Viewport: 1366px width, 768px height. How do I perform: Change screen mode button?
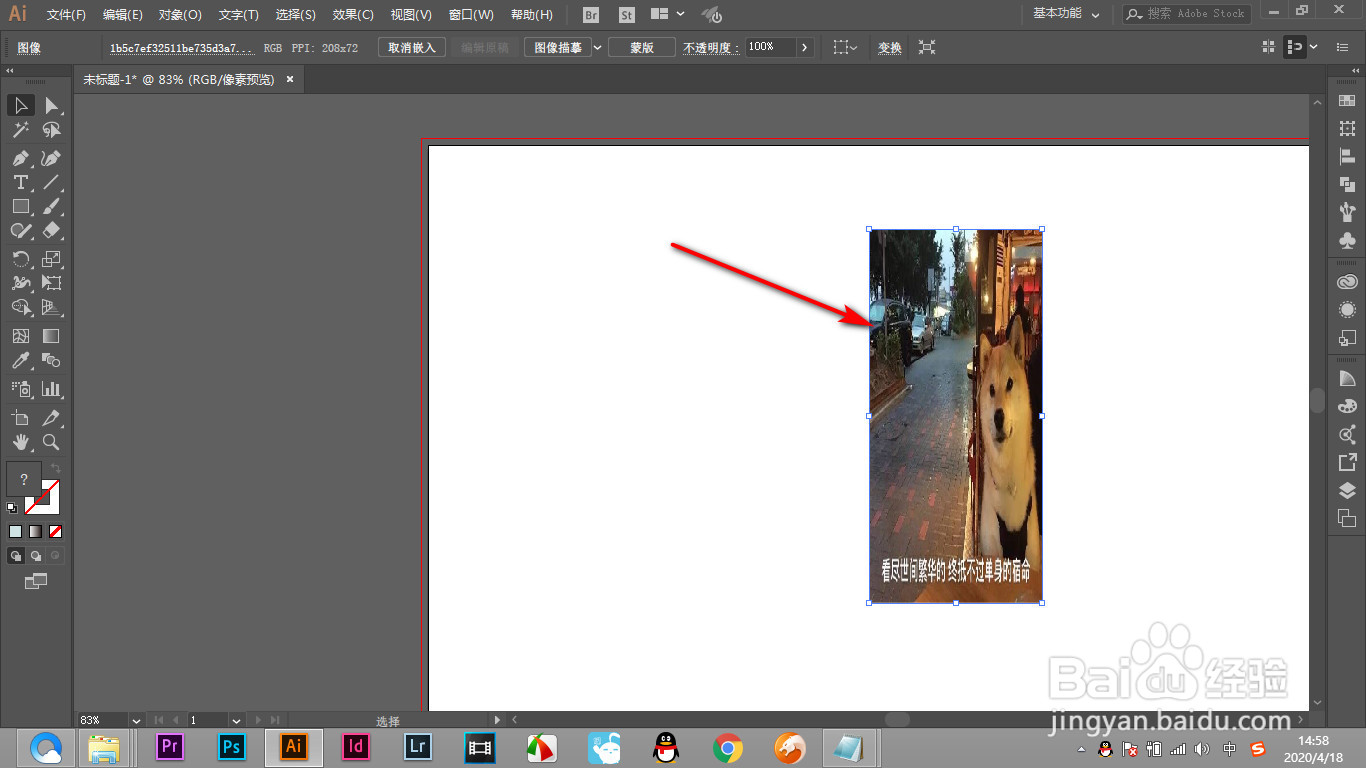[x=35, y=581]
